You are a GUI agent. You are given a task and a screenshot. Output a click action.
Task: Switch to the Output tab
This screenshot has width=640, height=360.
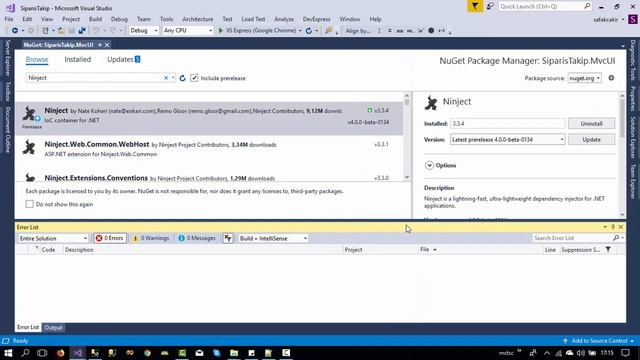tap(53, 327)
